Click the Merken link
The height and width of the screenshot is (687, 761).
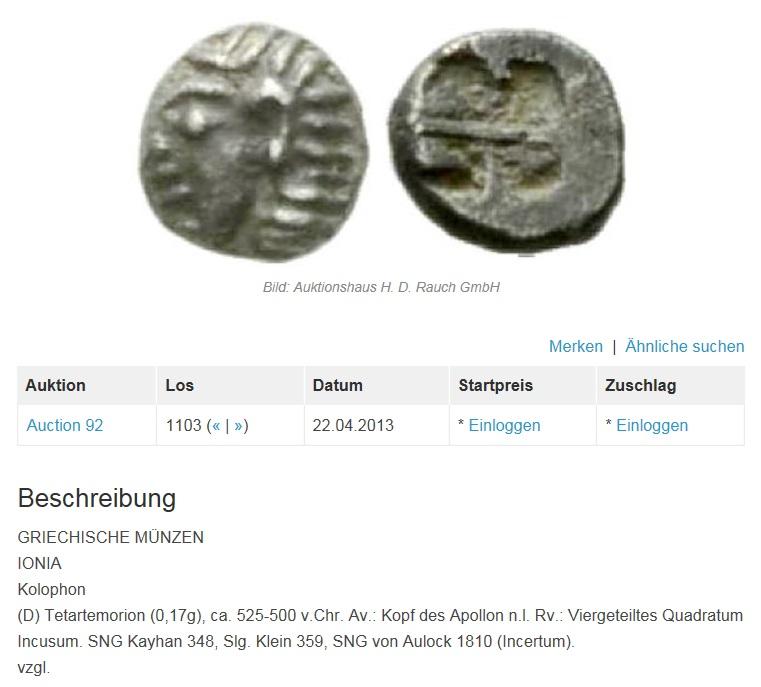click(x=576, y=346)
